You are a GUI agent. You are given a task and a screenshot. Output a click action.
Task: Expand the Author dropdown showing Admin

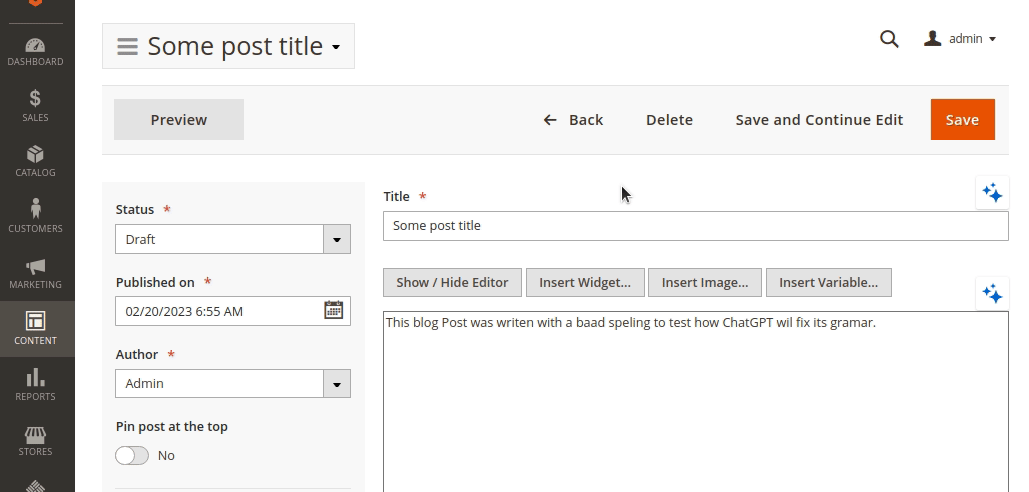tap(336, 383)
